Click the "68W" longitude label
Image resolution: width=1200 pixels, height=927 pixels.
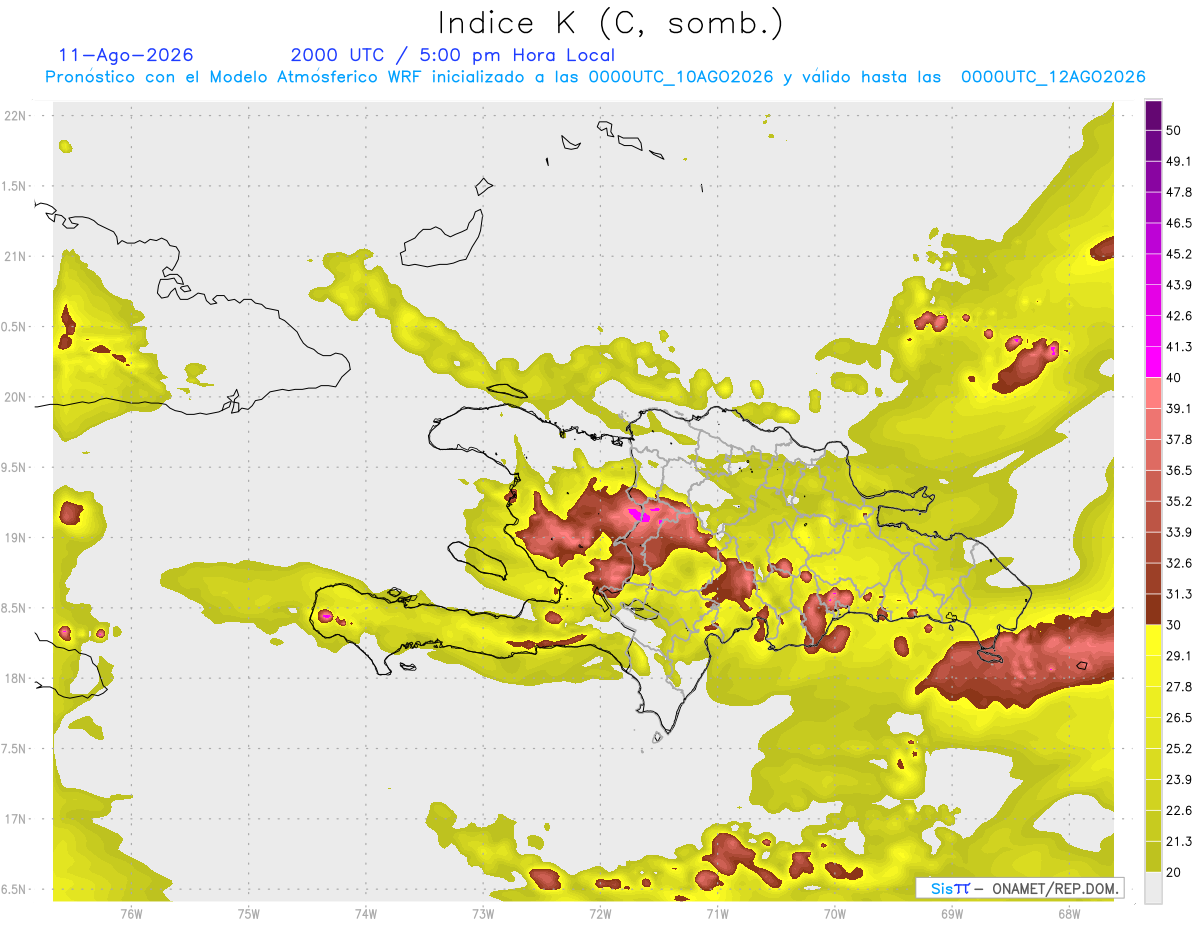[1069, 913]
